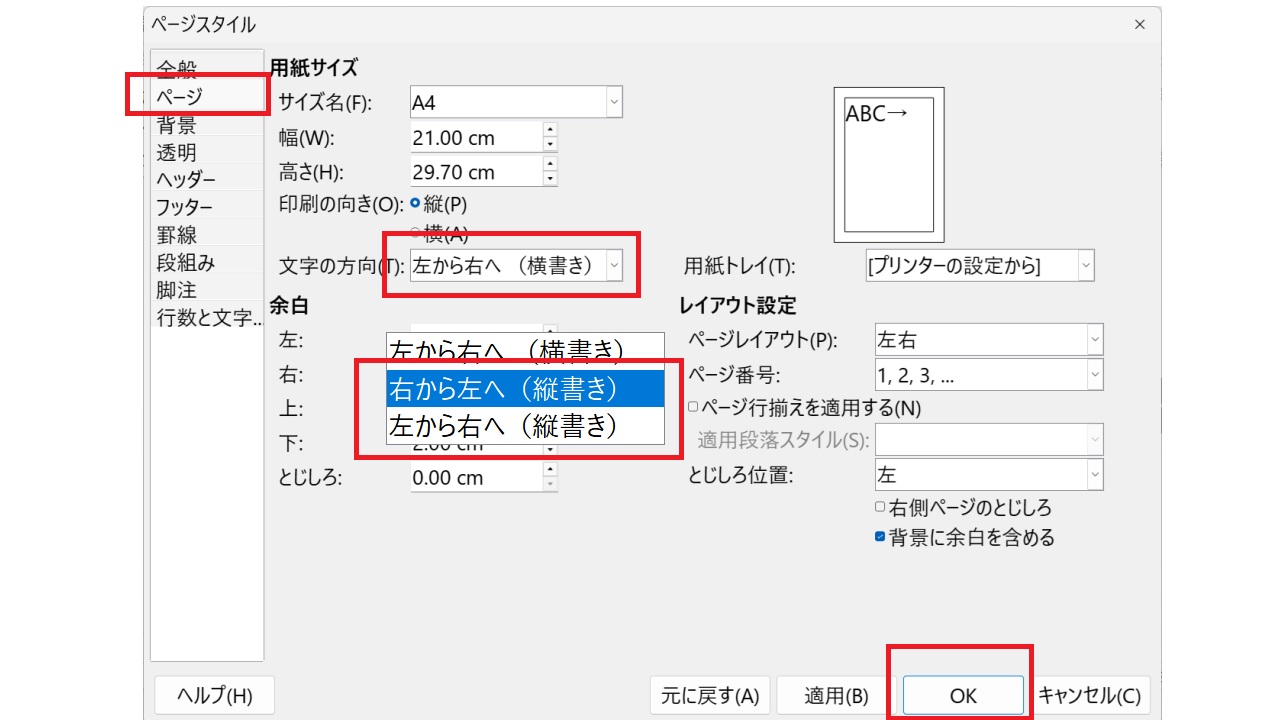The image size is (1280, 720).
Task: Click the 高さ input field
Action: [x=475, y=173]
